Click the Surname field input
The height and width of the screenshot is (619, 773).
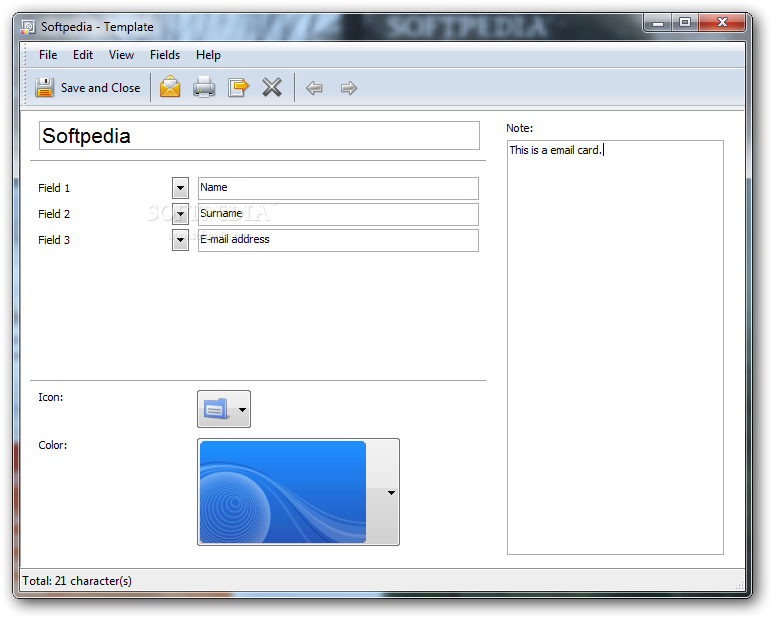tap(338, 214)
